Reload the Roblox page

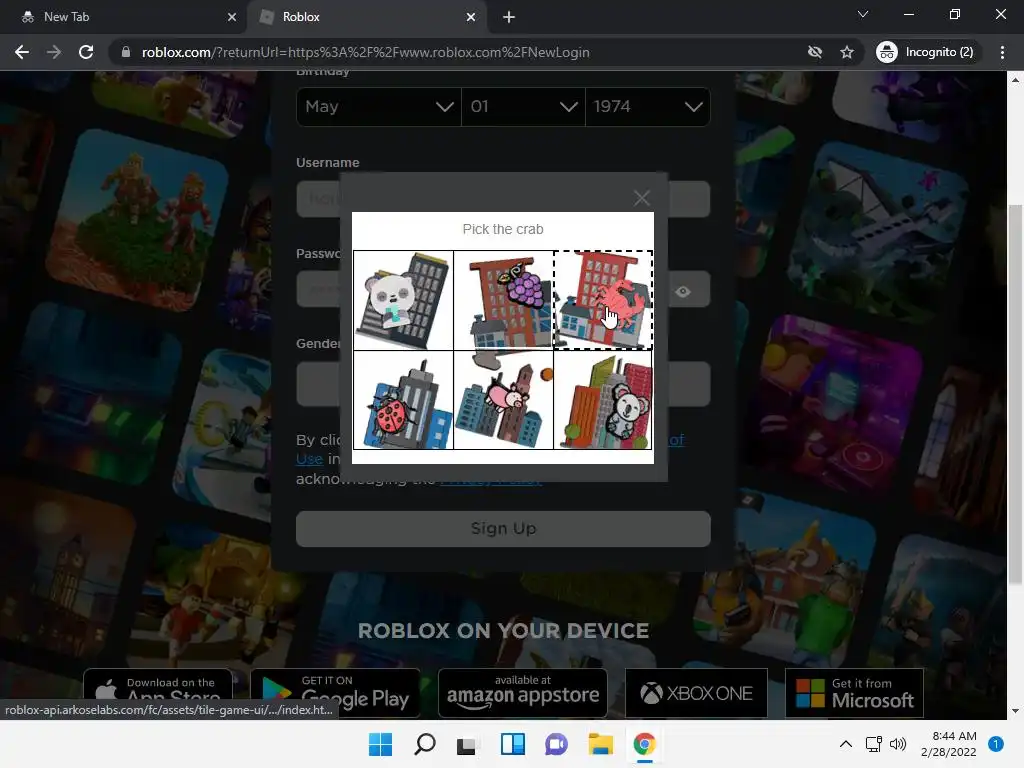pyautogui.click(x=86, y=52)
